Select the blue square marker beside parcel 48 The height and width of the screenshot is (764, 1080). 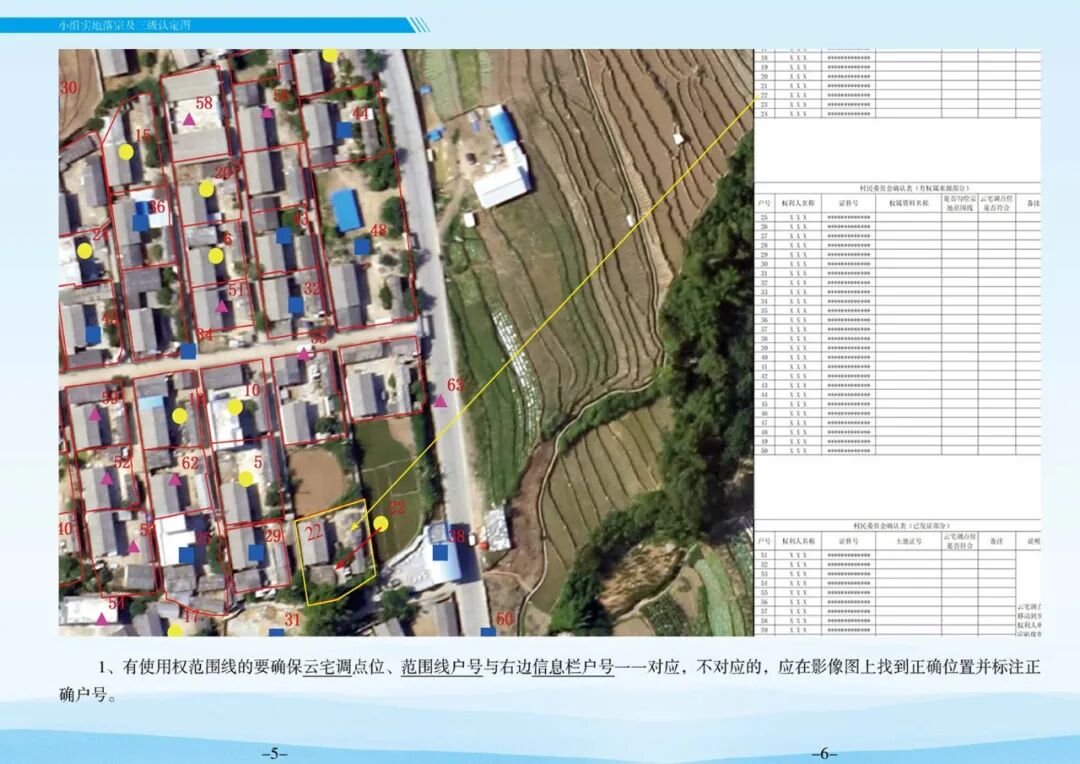[361, 246]
